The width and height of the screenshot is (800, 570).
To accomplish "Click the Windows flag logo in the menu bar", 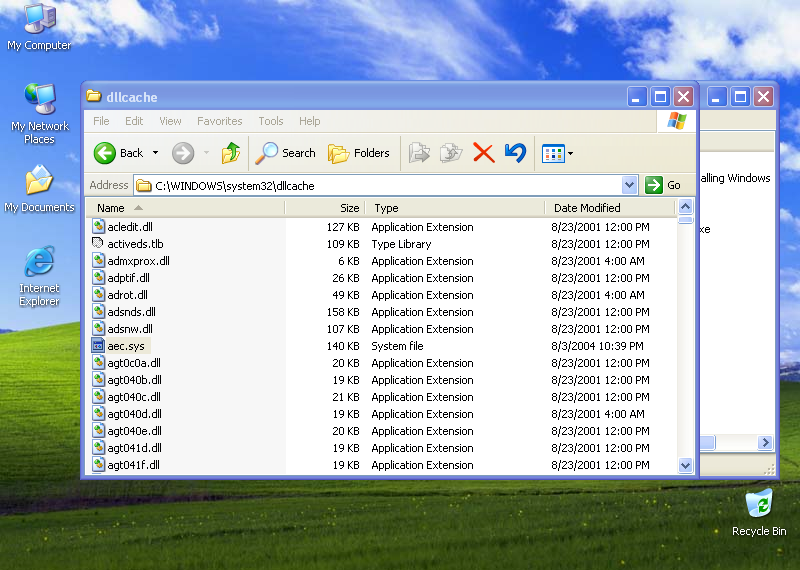I will click(x=677, y=121).
